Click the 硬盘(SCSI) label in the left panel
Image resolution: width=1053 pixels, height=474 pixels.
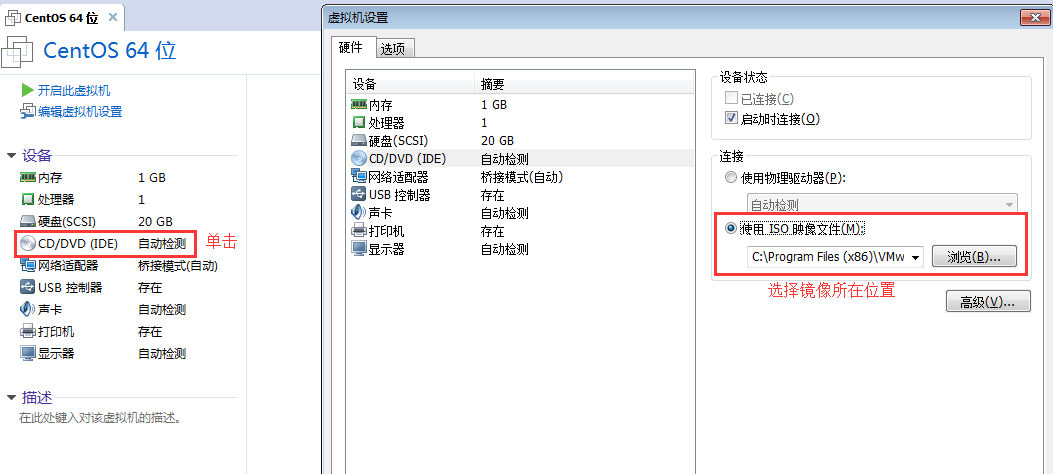[x=67, y=222]
